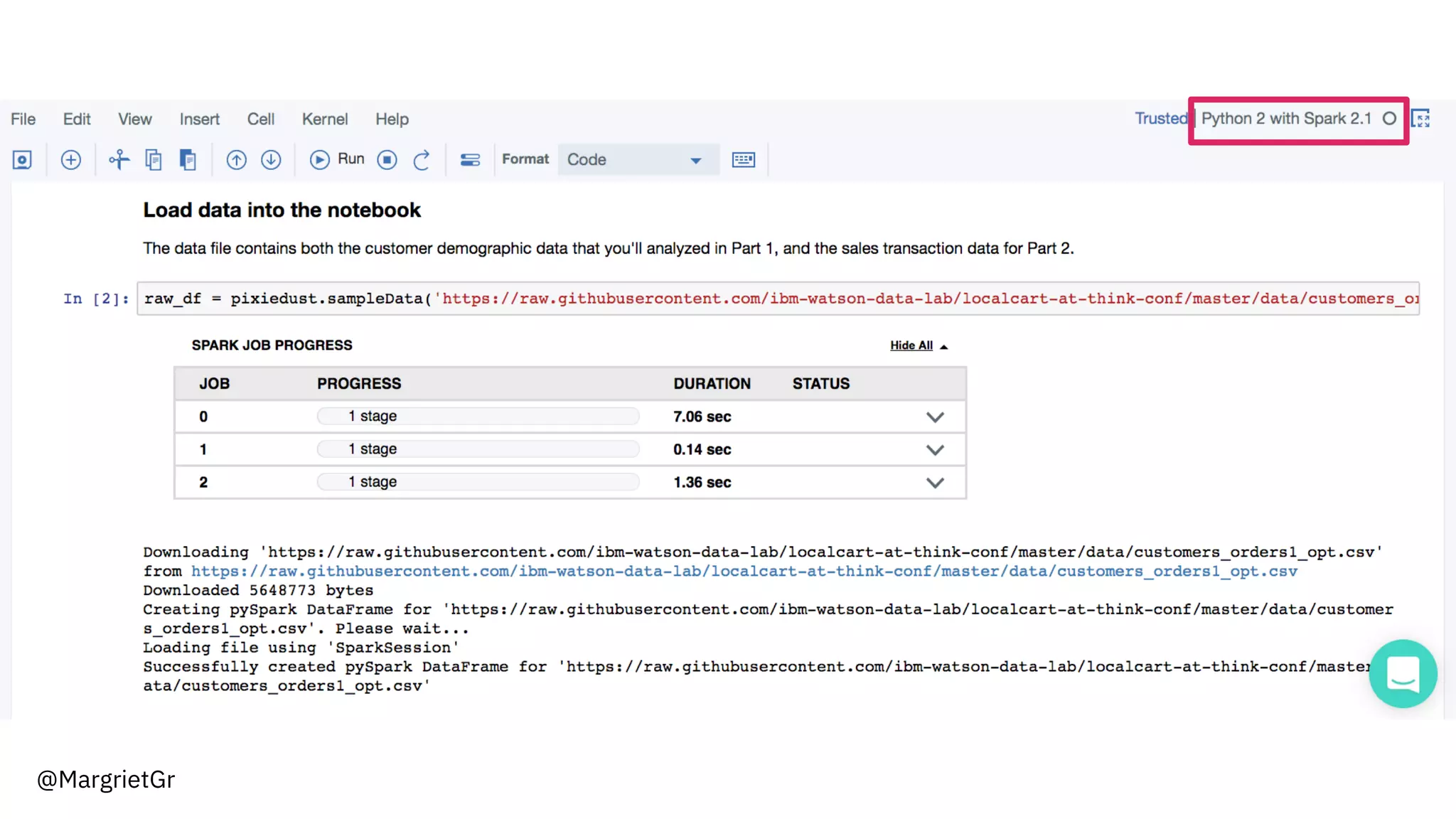Image resolution: width=1456 pixels, height=819 pixels.
Task: Insert a new cell with plus icon
Action: point(70,160)
